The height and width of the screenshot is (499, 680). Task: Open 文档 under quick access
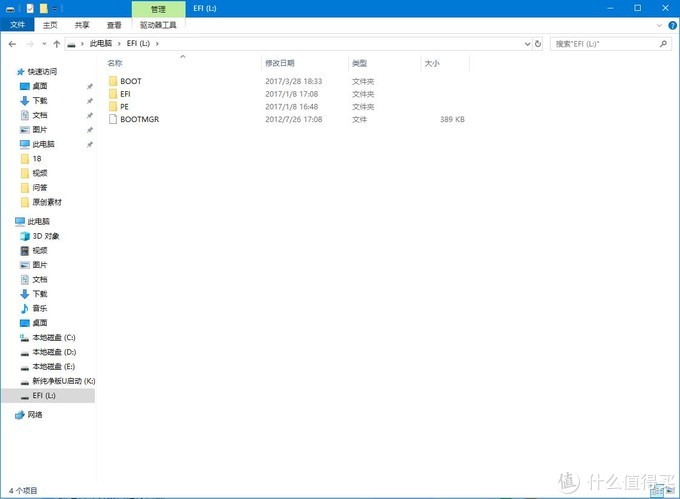tap(40, 115)
